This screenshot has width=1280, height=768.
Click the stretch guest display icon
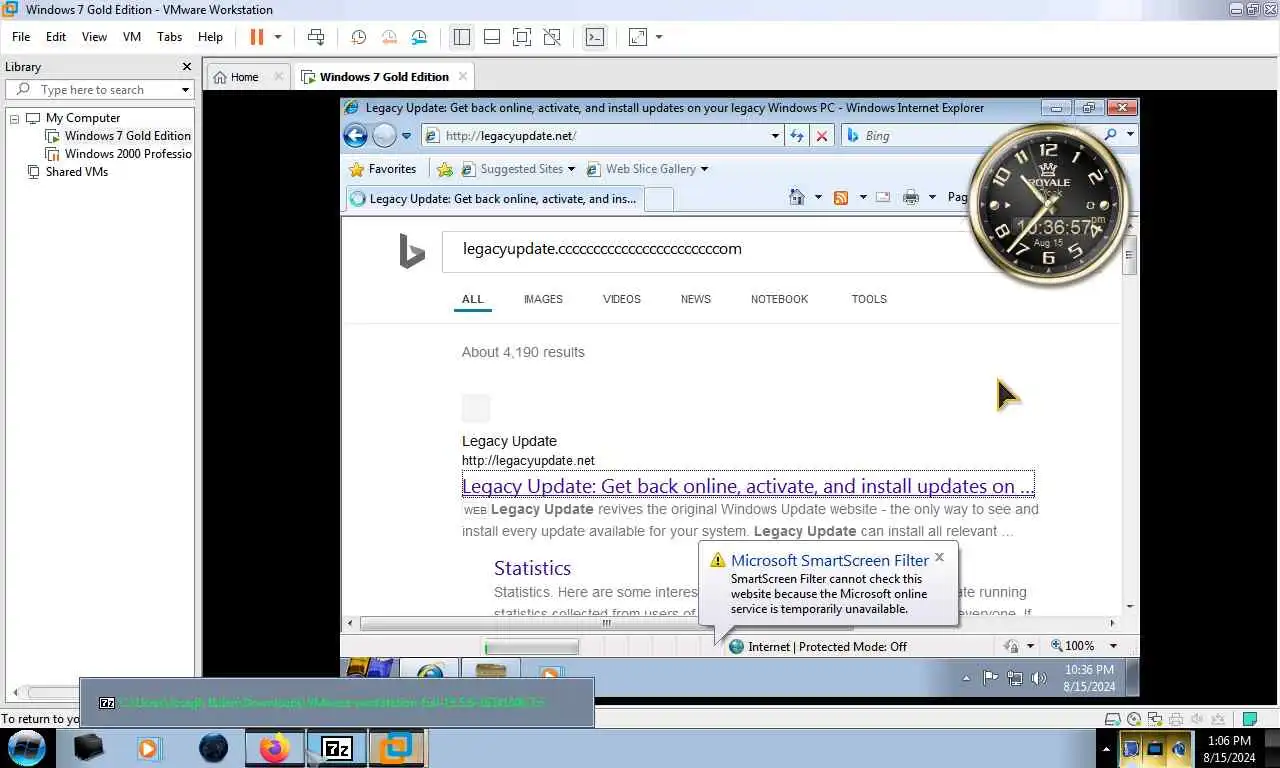[x=637, y=37]
